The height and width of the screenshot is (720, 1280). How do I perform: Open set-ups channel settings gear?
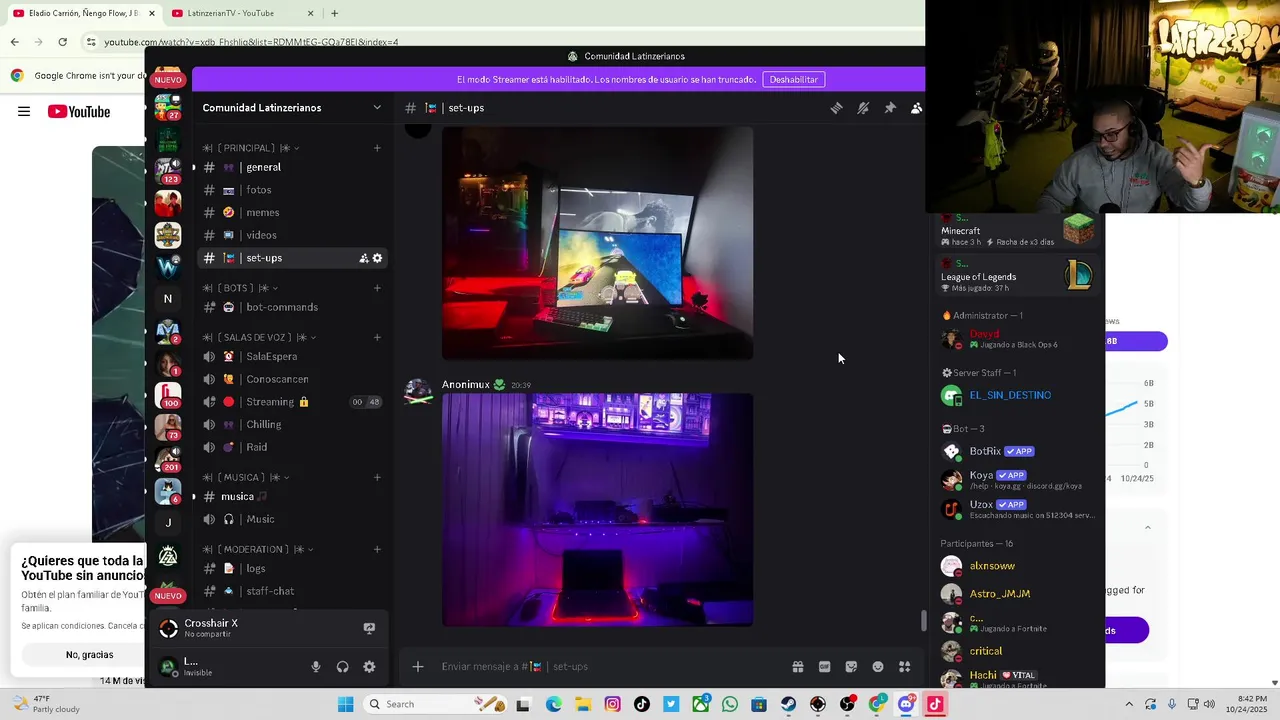point(377,258)
